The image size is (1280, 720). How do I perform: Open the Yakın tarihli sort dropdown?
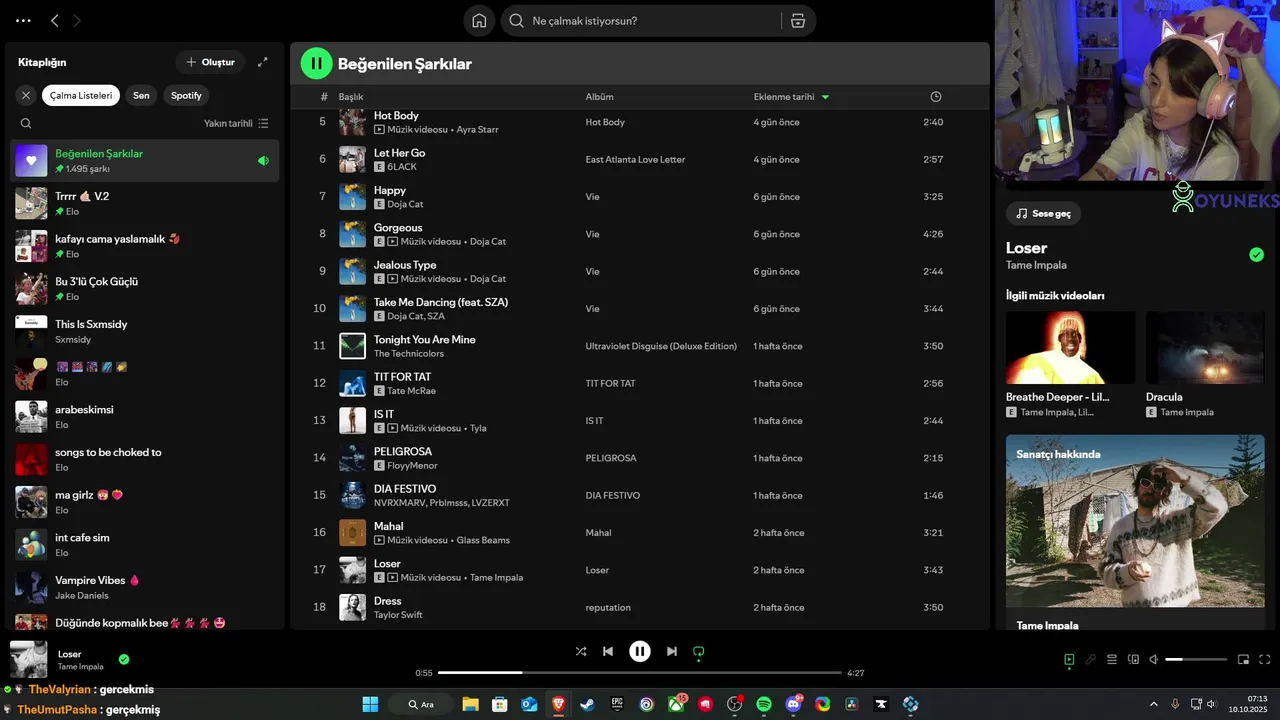pos(236,124)
